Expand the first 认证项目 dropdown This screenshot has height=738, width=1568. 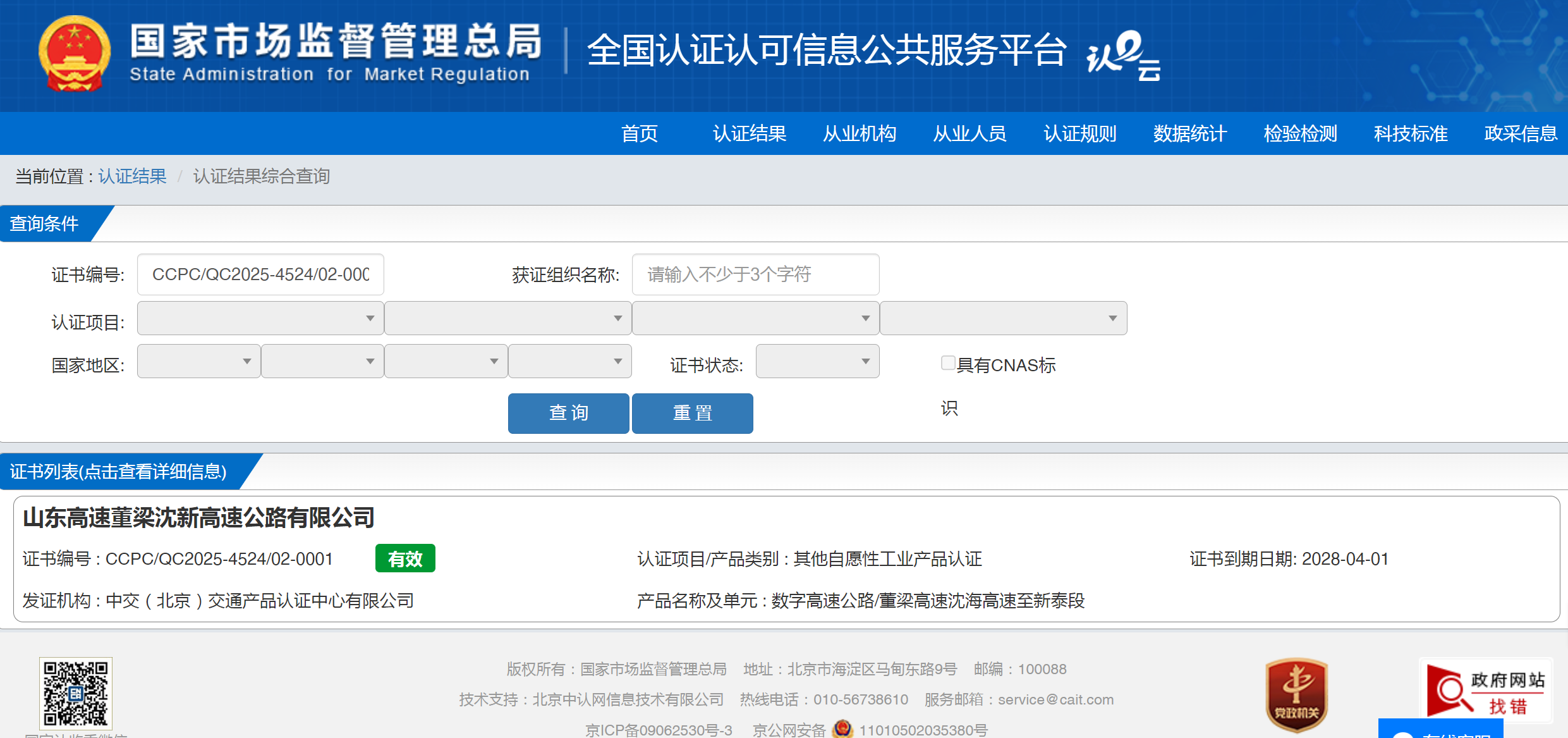click(x=260, y=318)
